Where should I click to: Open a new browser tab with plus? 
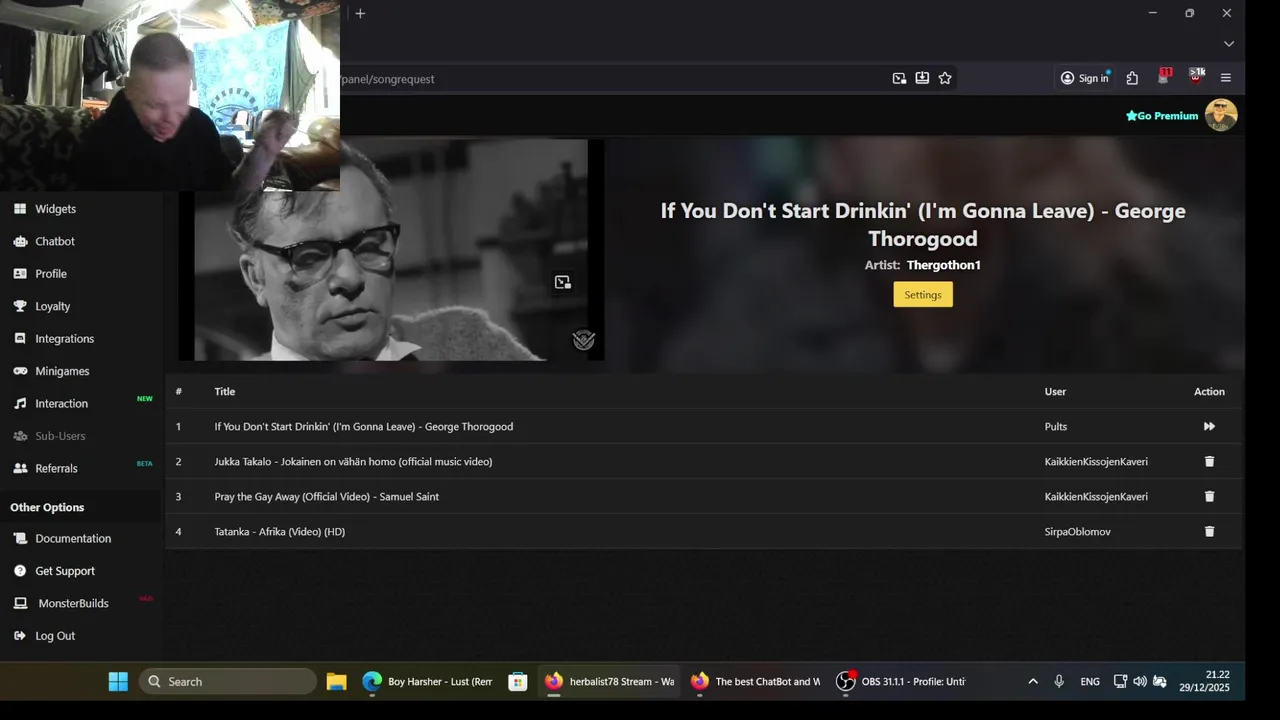click(360, 13)
